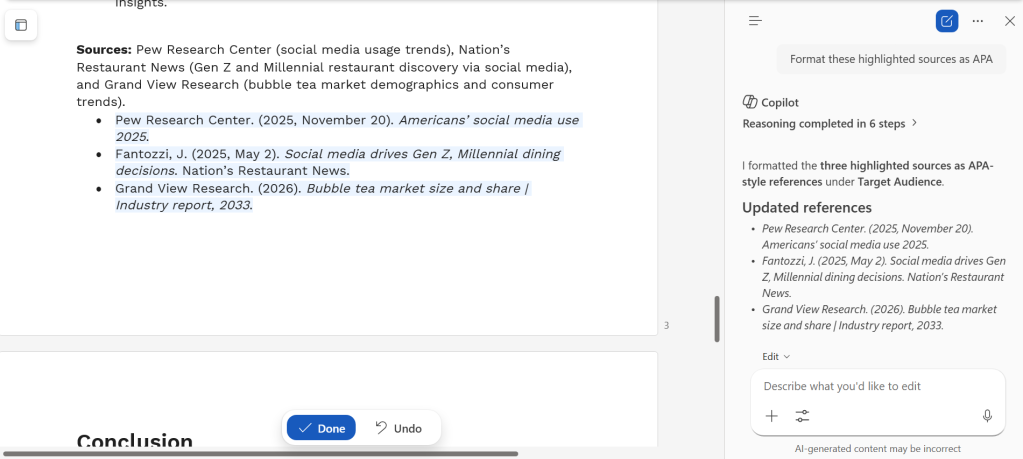Screen dimensions: 1023x459
Task: Add attachment with plus icon
Action: (771, 416)
